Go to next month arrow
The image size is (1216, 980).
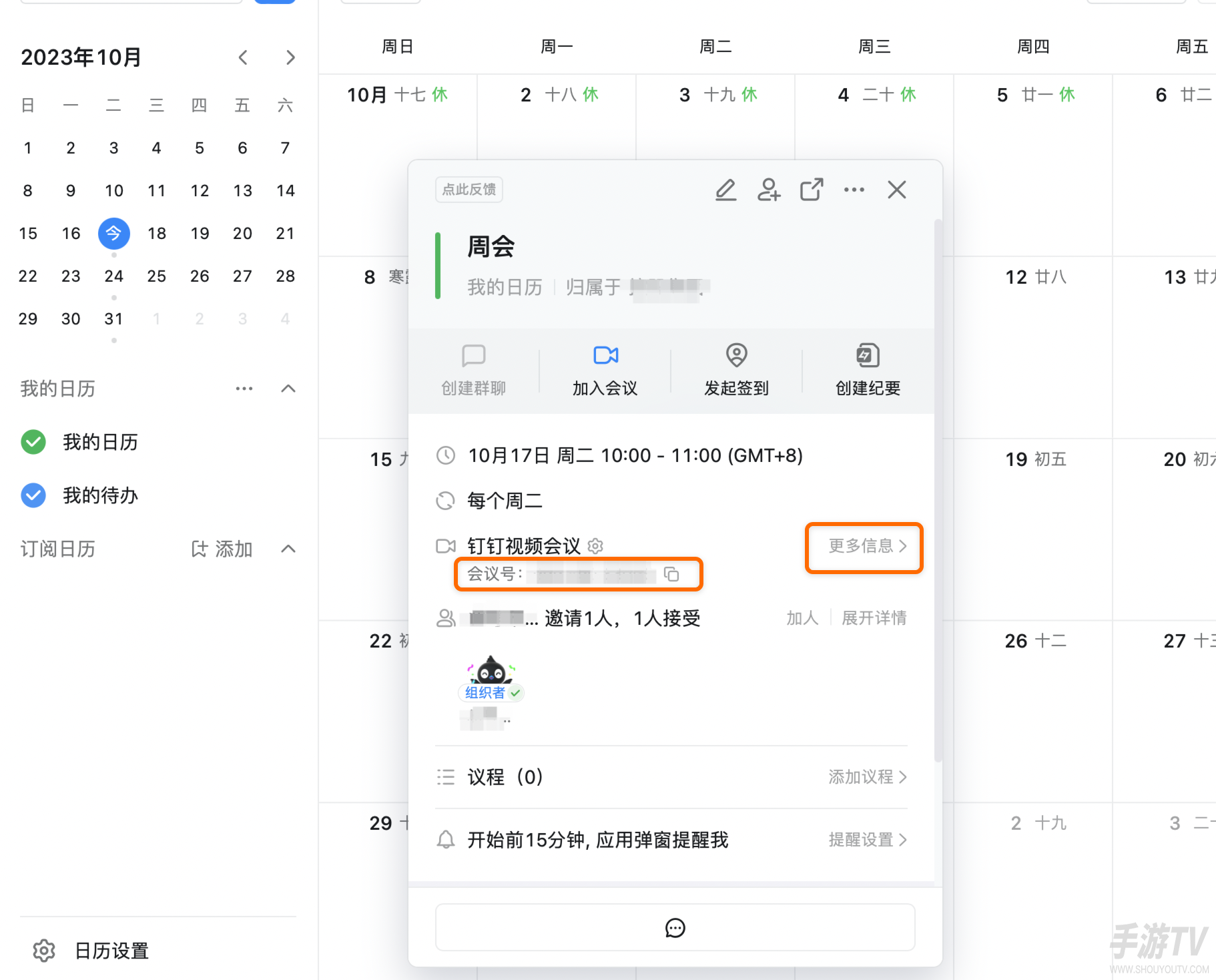290,57
